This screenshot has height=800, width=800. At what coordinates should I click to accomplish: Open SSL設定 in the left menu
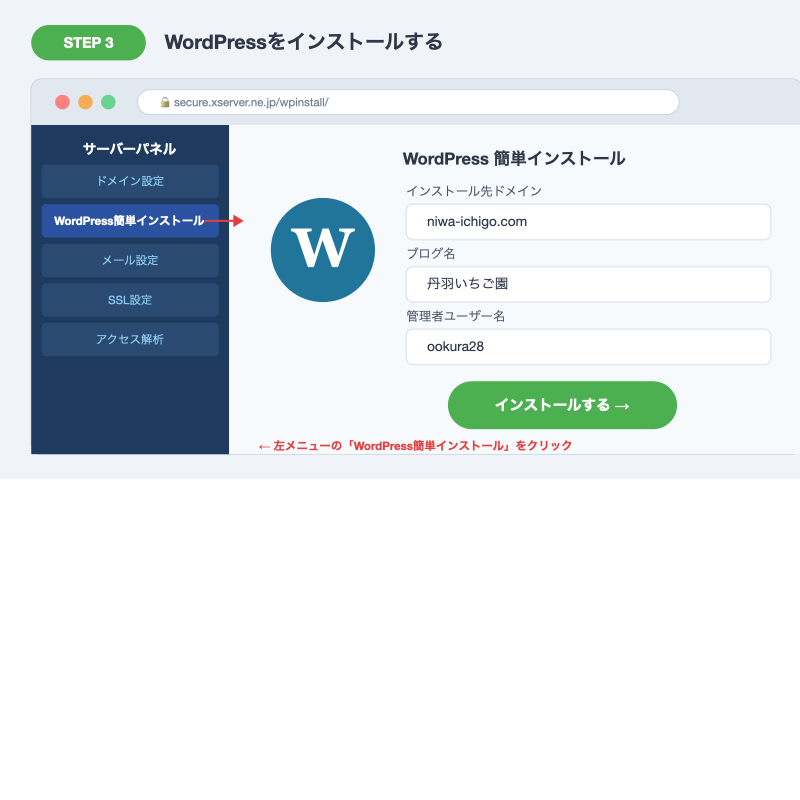[x=129, y=299]
